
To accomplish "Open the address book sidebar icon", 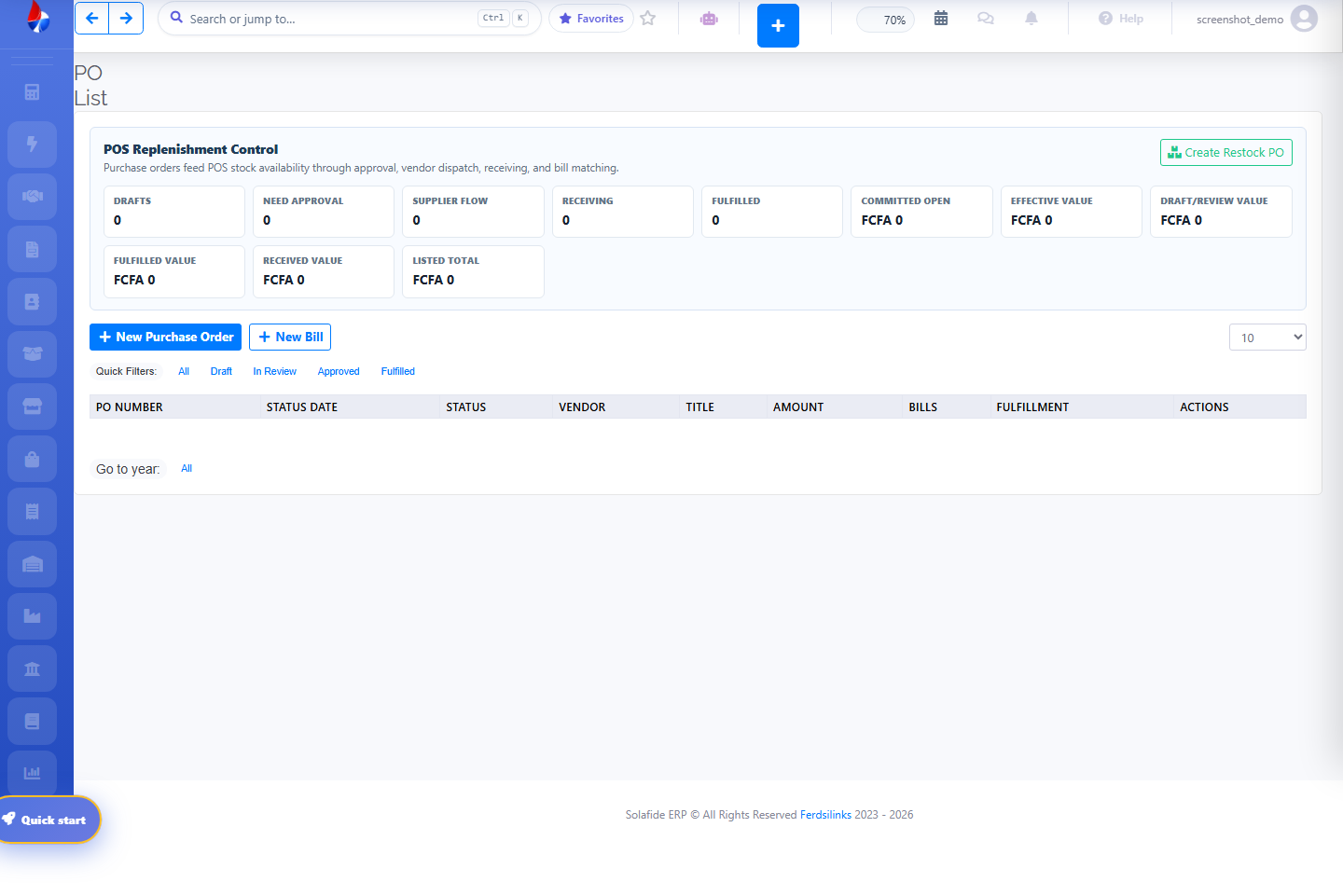I will coord(32,302).
